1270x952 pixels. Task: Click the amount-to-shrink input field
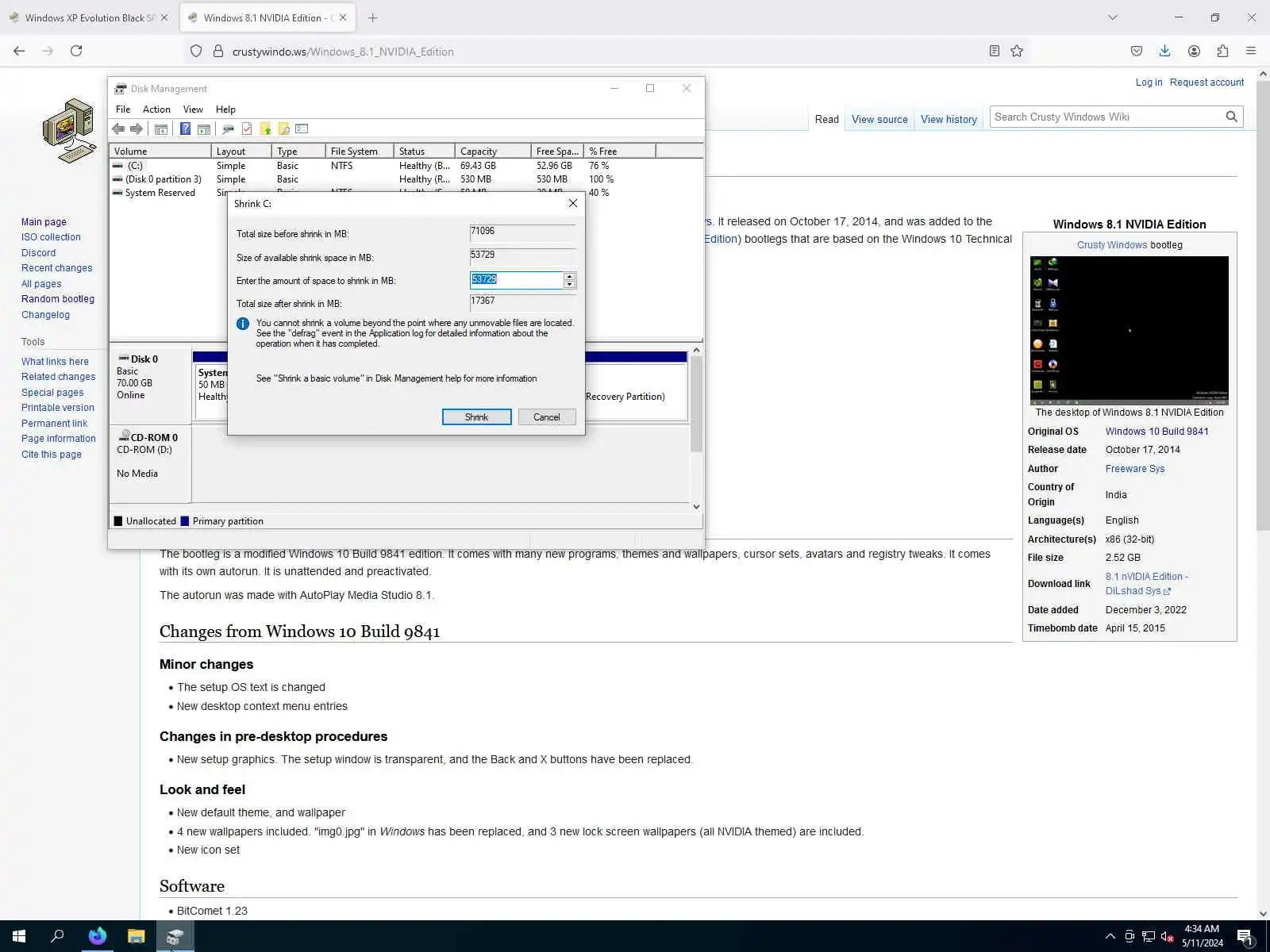coord(517,280)
